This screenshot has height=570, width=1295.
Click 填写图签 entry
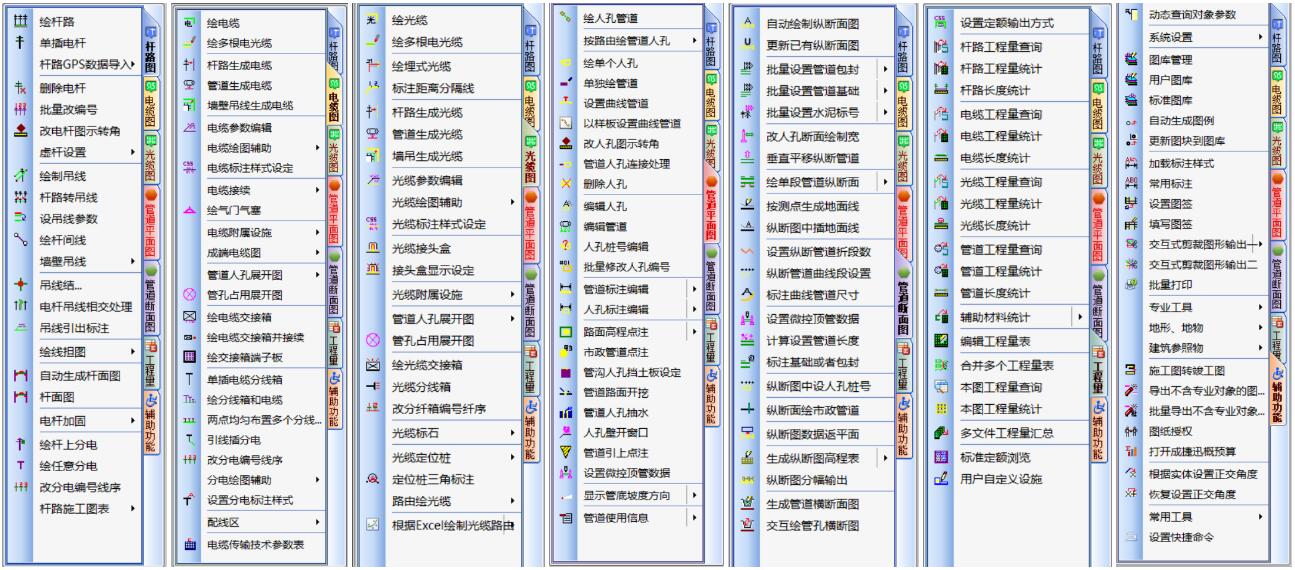coord(1170,226)
